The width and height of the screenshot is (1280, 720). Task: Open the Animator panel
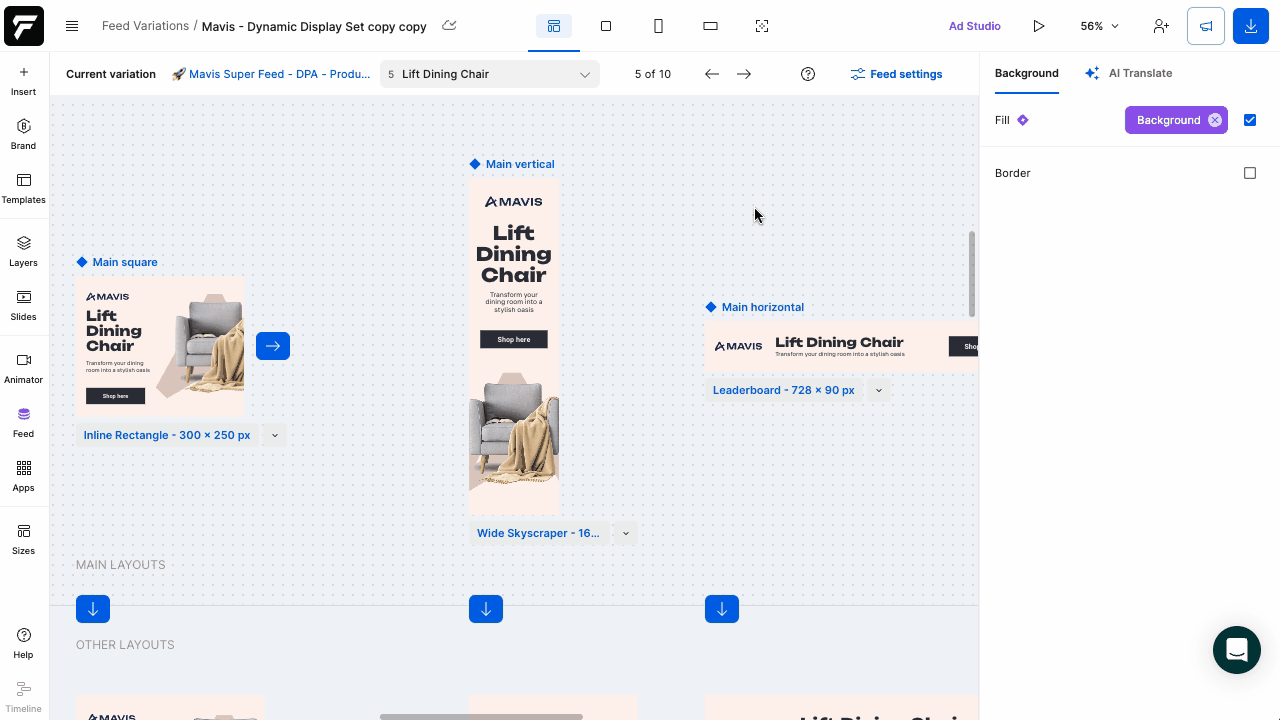click(x=23, y=369)
